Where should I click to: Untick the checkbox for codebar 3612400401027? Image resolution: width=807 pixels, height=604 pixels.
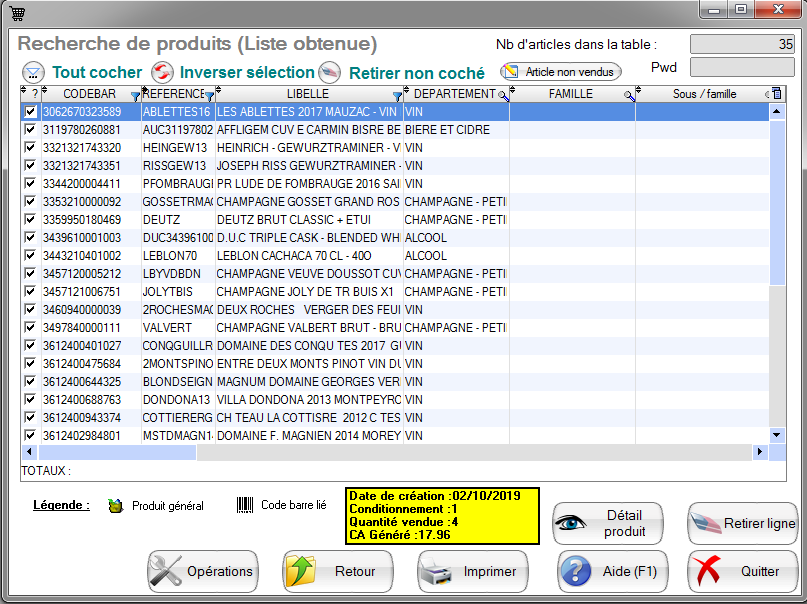coord(30,346)
